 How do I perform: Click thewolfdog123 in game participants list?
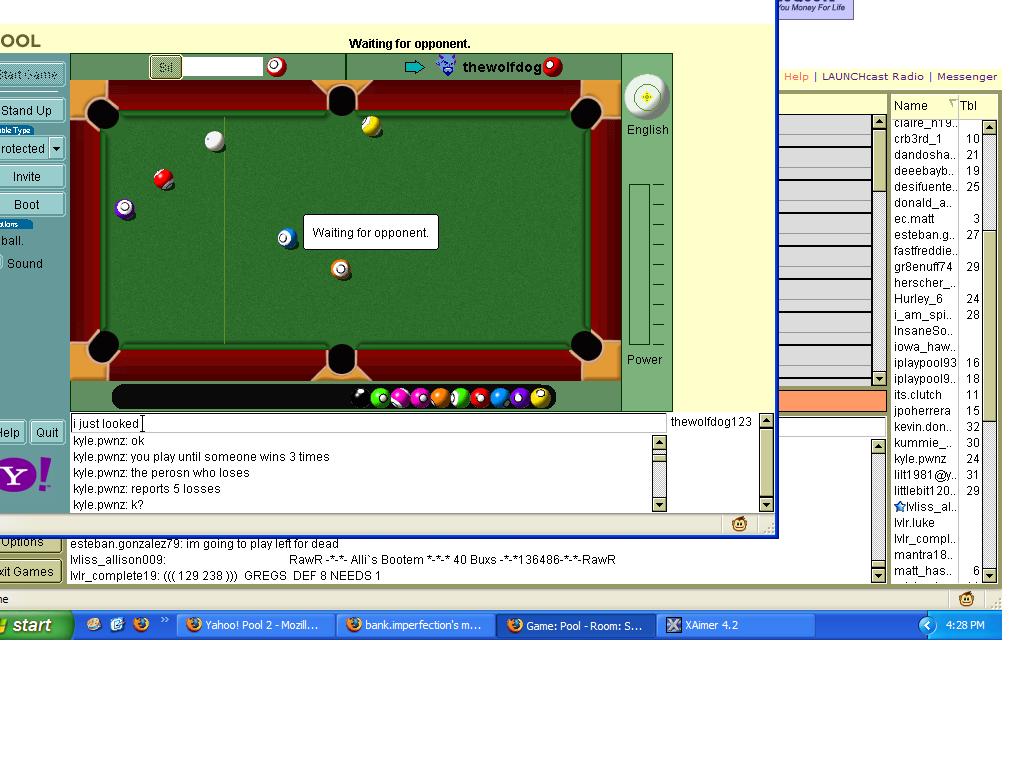711,422
